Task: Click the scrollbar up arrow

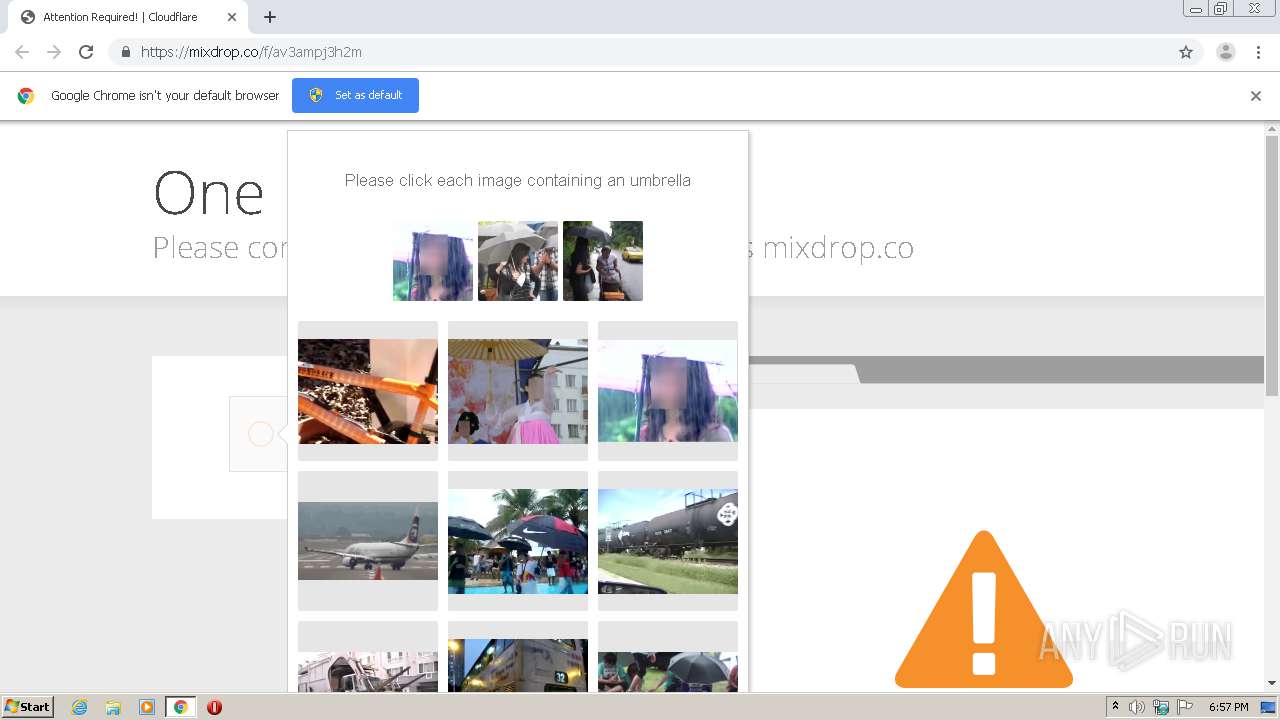Action: click(x=1272, y=128)
